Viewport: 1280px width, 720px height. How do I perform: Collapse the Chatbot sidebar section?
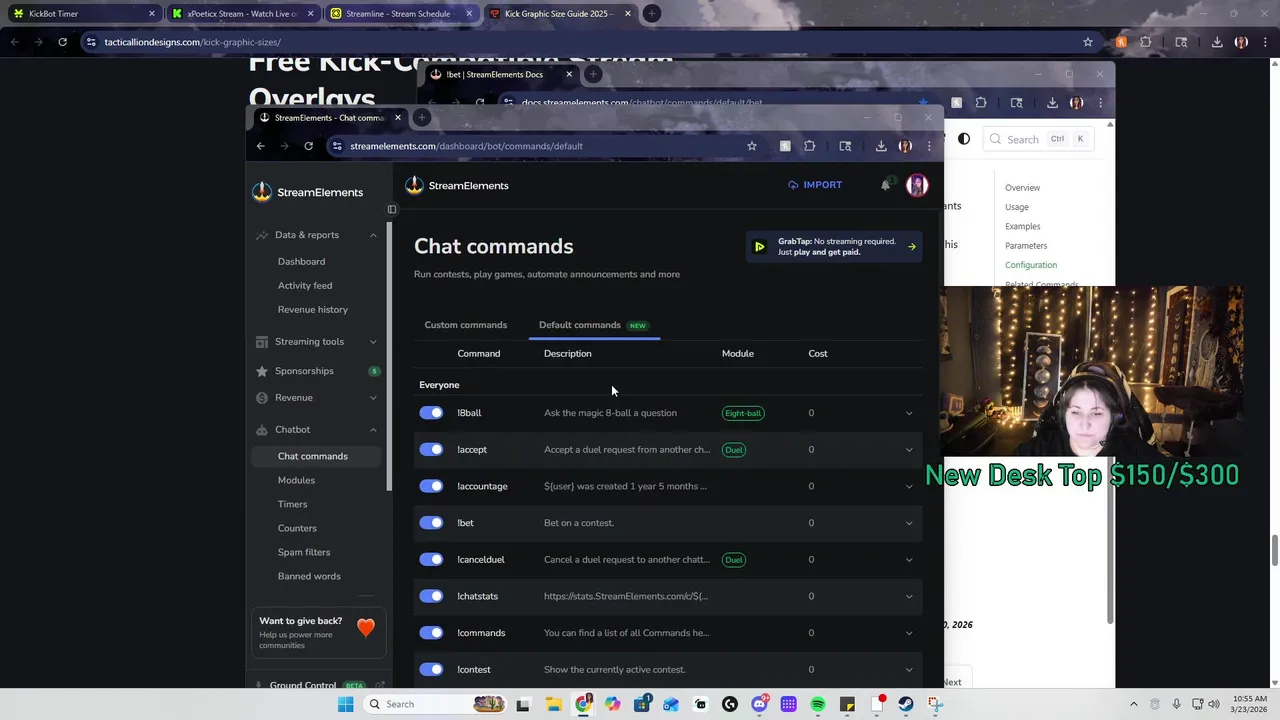coord(373,430)
